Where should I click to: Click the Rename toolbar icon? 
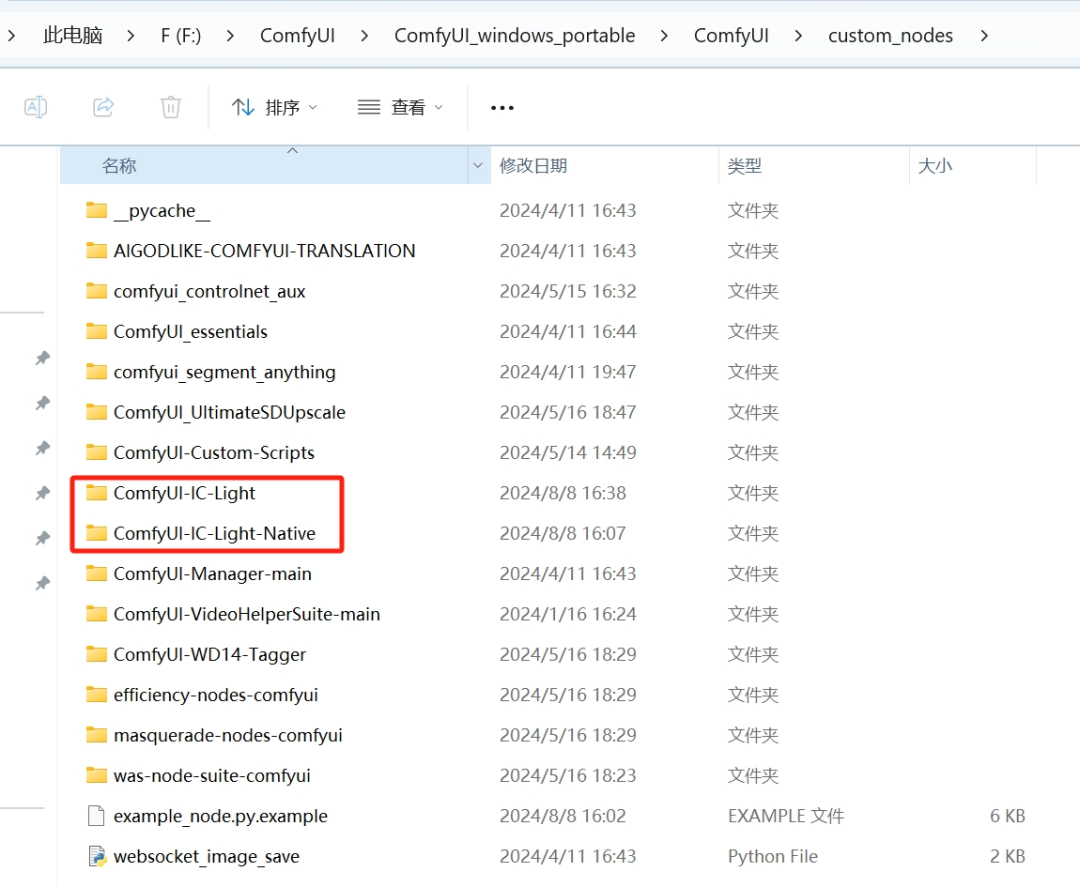(36, 107)
